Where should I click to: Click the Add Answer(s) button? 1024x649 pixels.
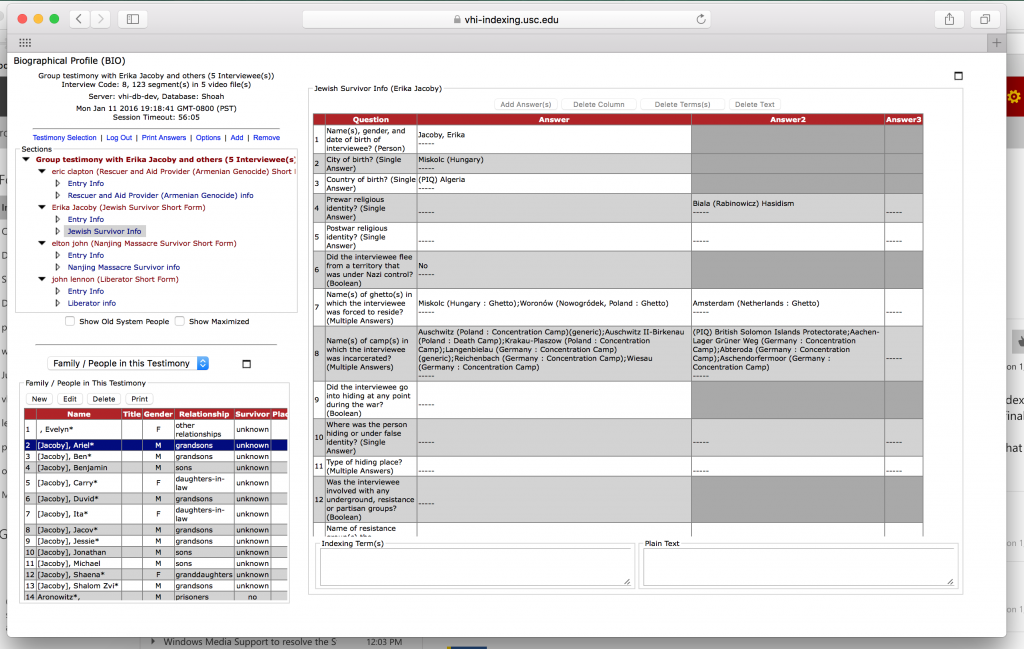[526, 104]
